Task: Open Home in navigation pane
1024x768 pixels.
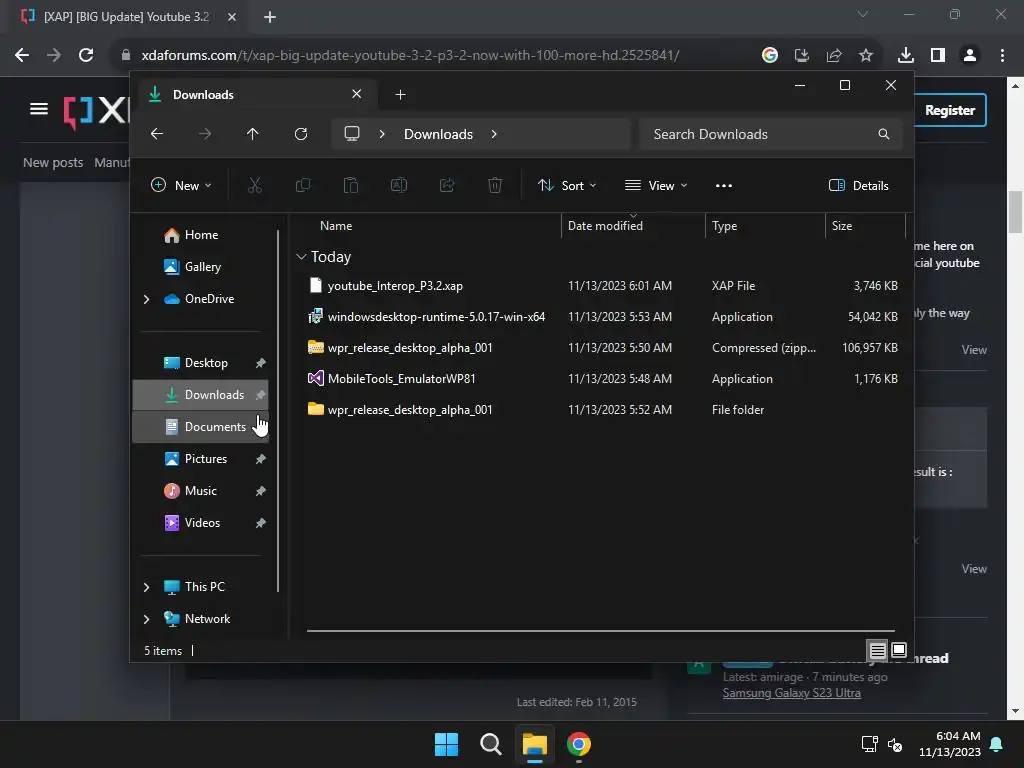Action: click(x=201, y=235)
